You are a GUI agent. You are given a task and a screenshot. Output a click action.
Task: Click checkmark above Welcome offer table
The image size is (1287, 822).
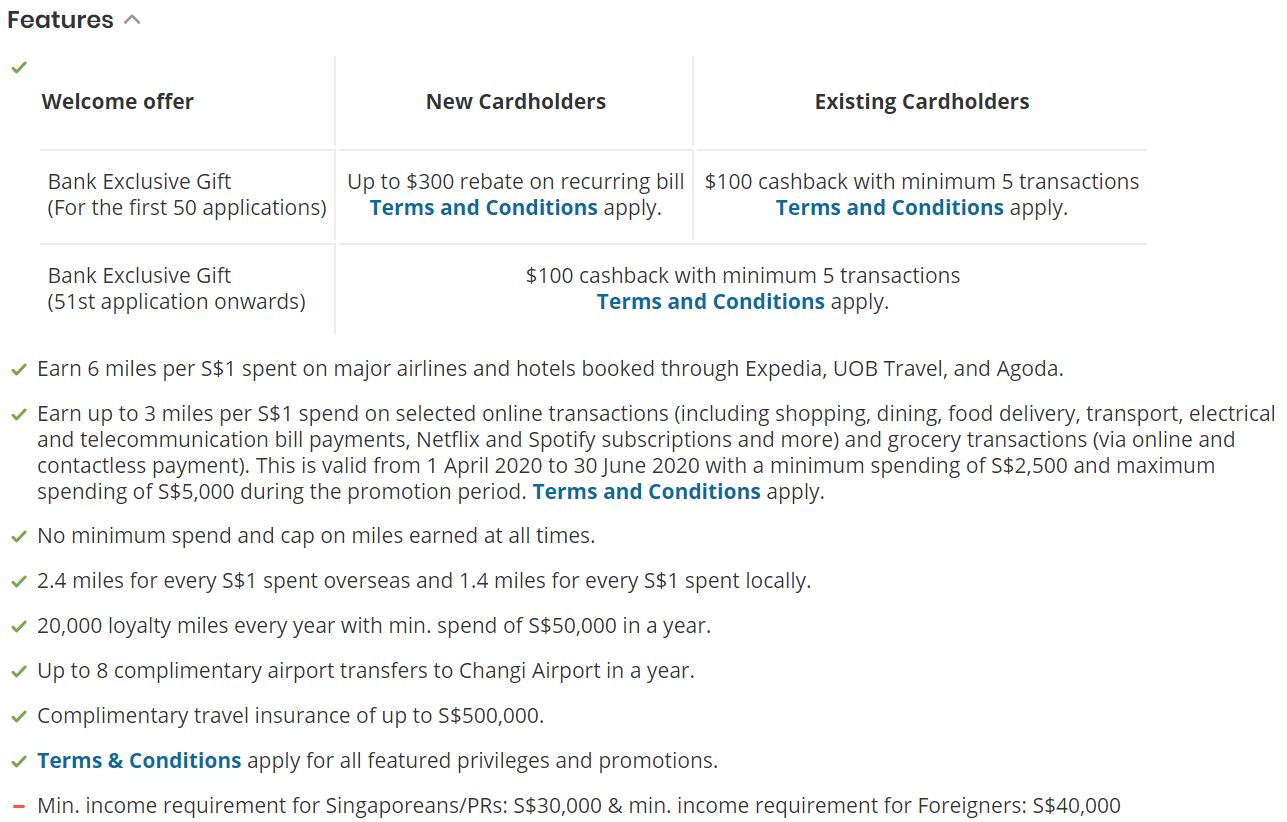(x=18, y=68)
